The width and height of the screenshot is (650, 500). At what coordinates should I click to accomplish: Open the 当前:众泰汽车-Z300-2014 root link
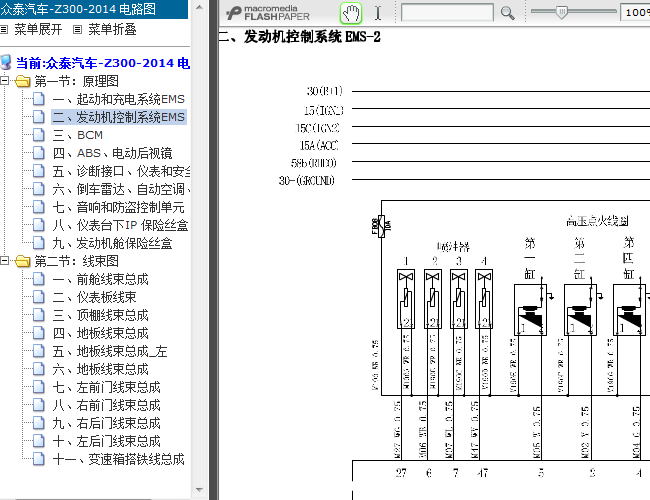(x=103, y=63)
